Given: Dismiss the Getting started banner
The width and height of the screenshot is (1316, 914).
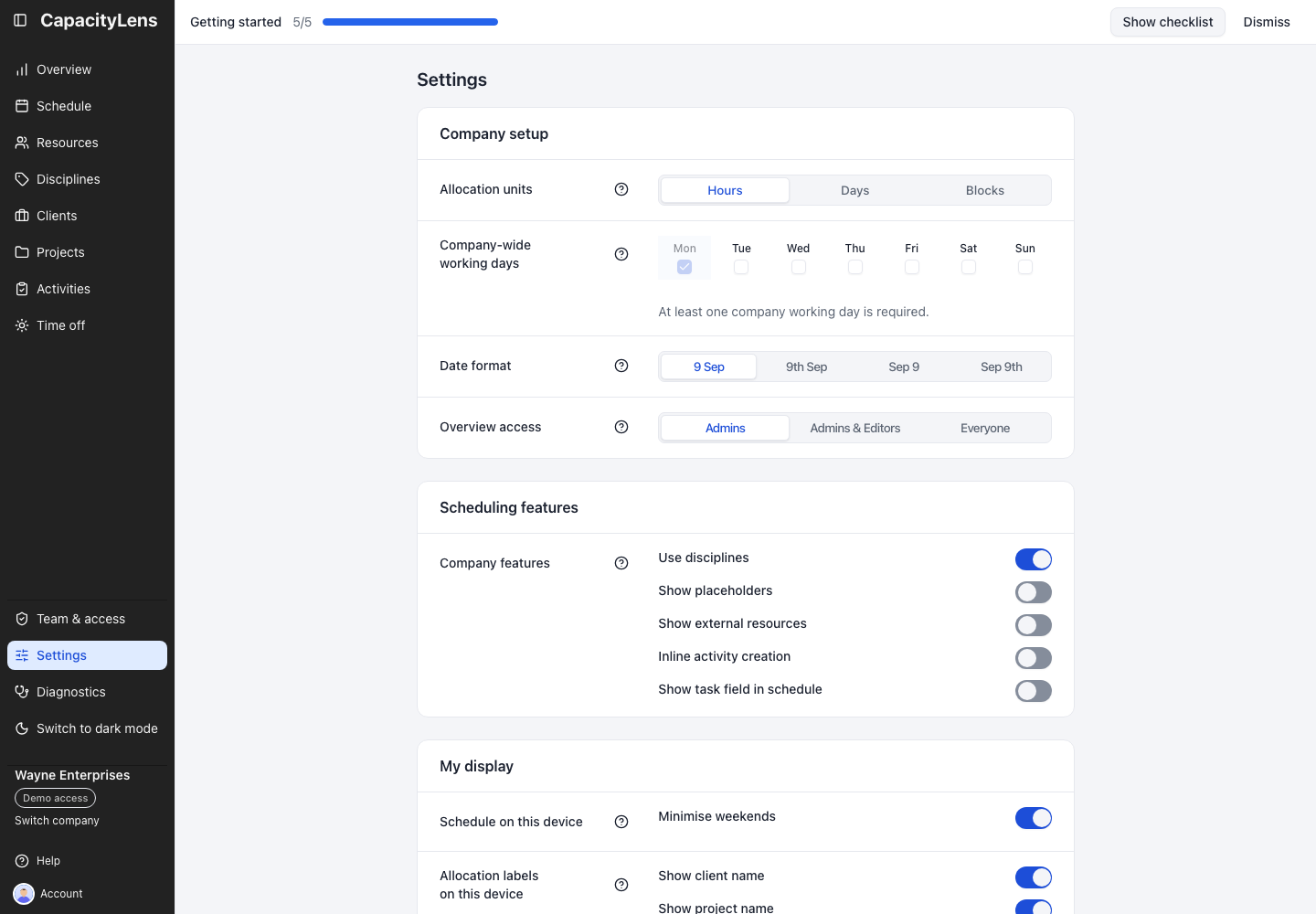Looking at the screenshot, I should coord(1267,22).
